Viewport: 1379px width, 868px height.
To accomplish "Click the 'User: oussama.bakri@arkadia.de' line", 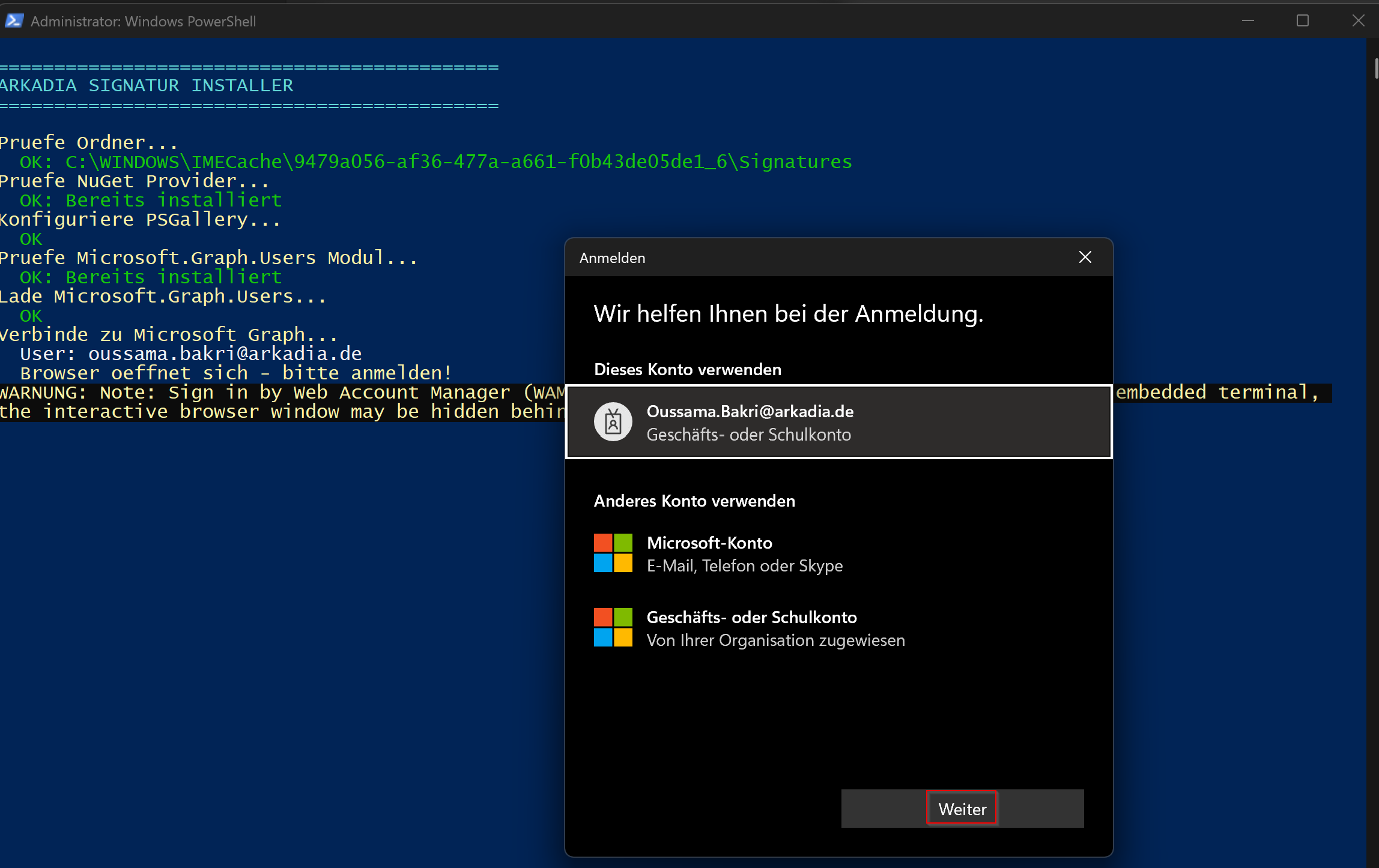I will pos(191,354).
